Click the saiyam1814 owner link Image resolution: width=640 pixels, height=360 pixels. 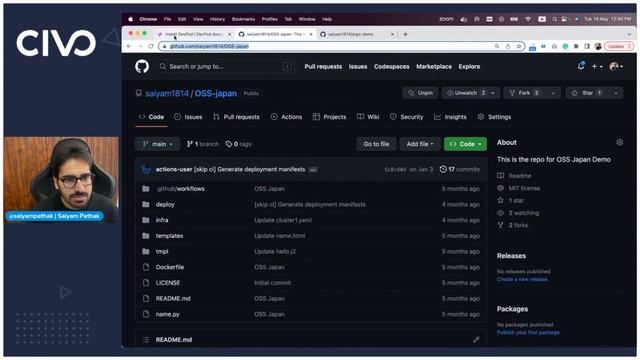tap(167, 93)
